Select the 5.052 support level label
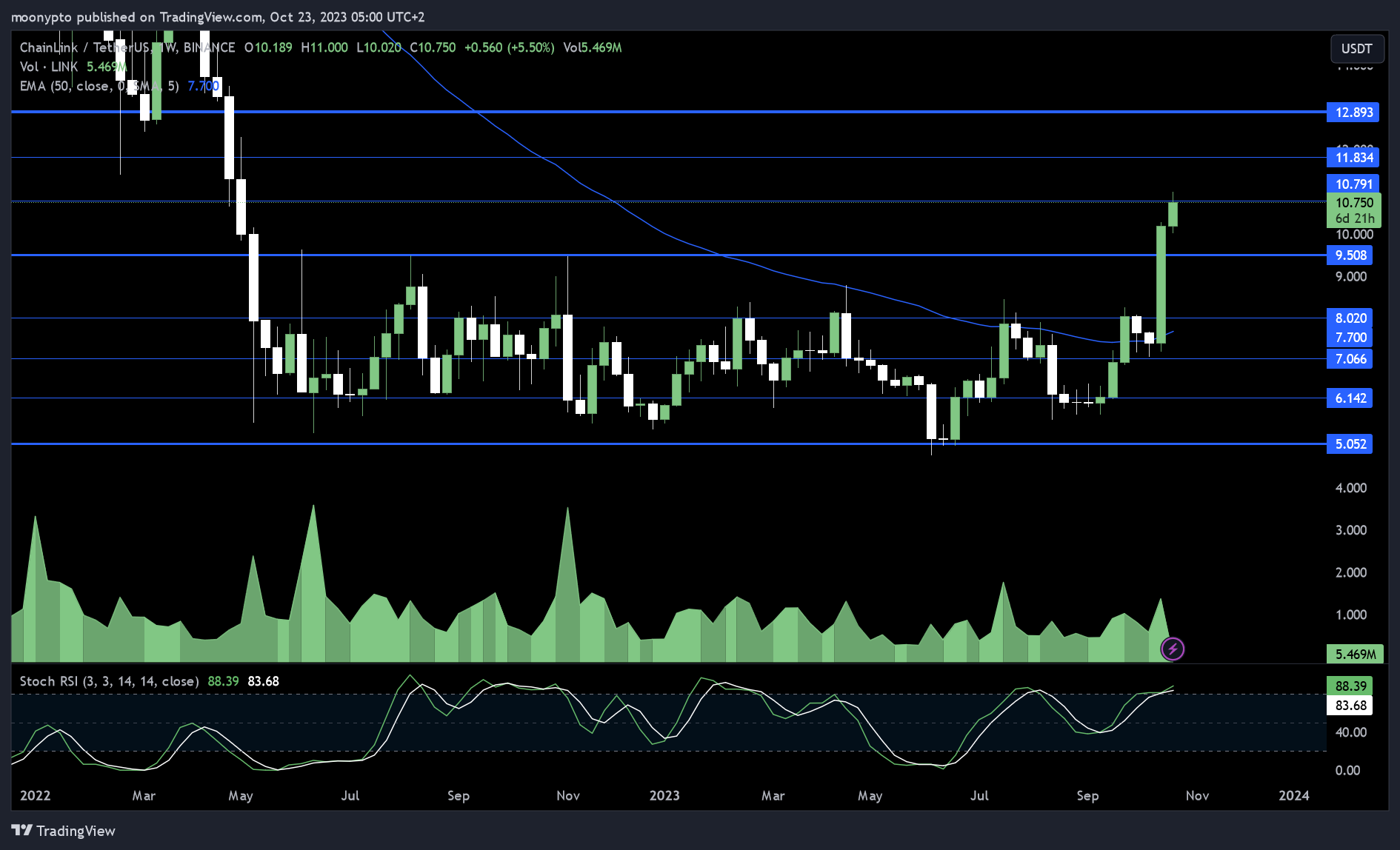The width and height of the screenshot is (1400, 850). [x=1350, y=444]
